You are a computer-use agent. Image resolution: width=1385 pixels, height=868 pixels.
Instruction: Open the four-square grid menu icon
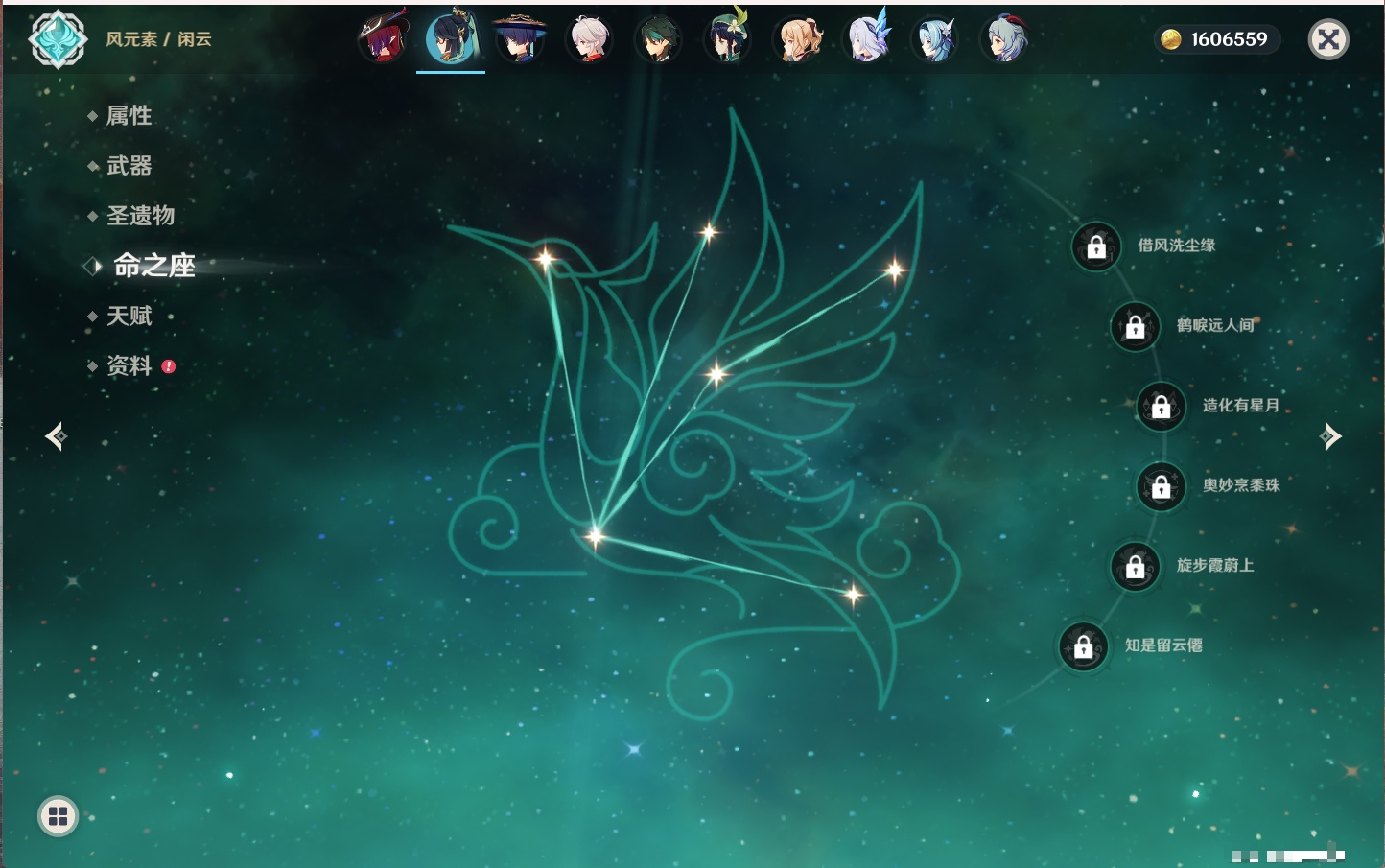pyautogui.click(x=58, y=816)
